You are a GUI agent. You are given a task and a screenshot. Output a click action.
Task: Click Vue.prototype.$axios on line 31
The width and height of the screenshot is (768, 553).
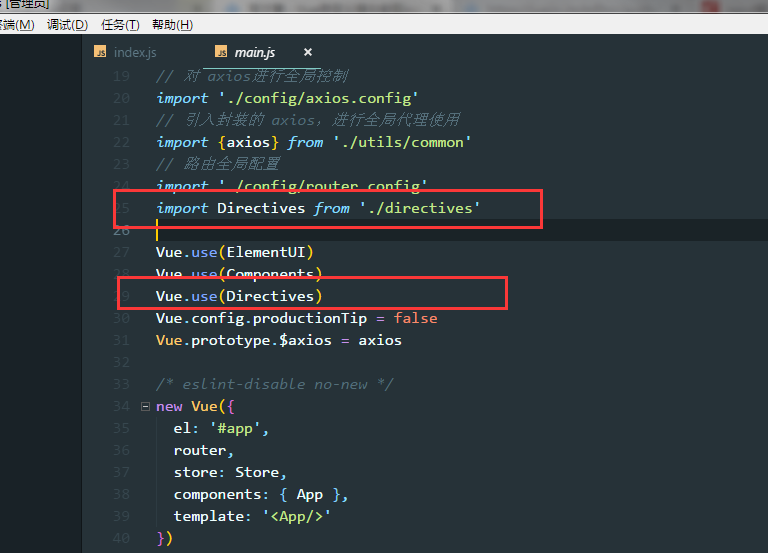(x=243, y=340)
